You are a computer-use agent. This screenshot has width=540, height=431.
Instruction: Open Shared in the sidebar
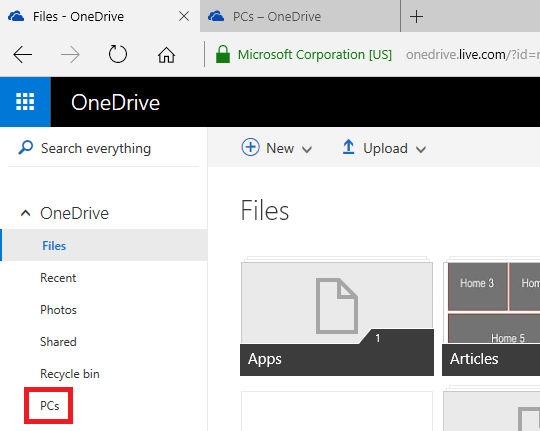point(58,342)
